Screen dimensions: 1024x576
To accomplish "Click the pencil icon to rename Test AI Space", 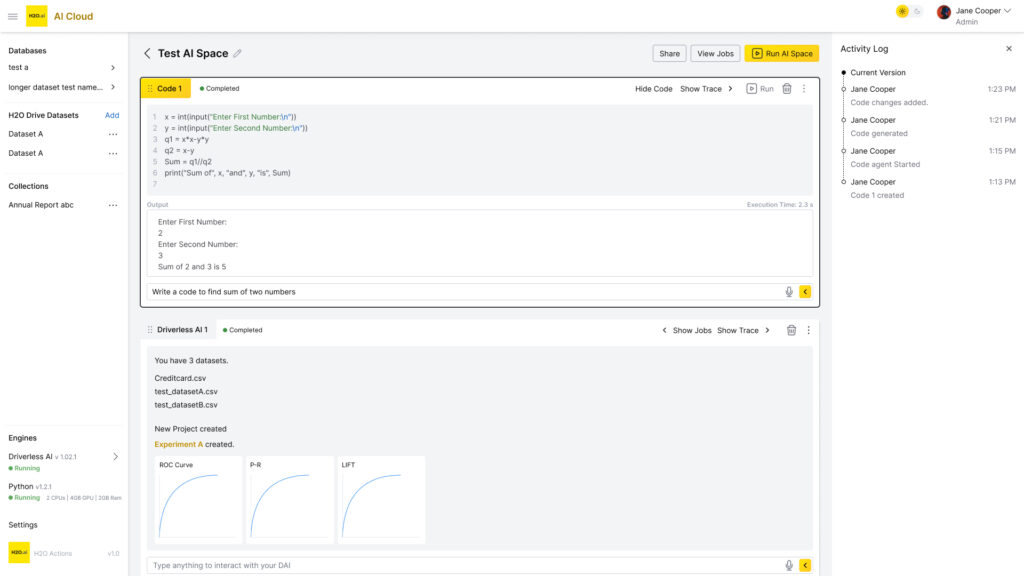I will (237, 54).
